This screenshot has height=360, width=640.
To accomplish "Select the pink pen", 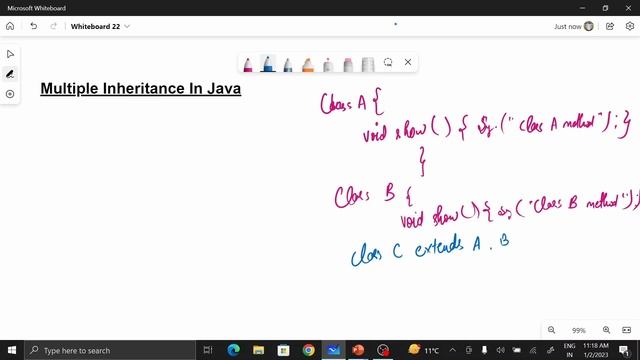I will click(248, 64).
